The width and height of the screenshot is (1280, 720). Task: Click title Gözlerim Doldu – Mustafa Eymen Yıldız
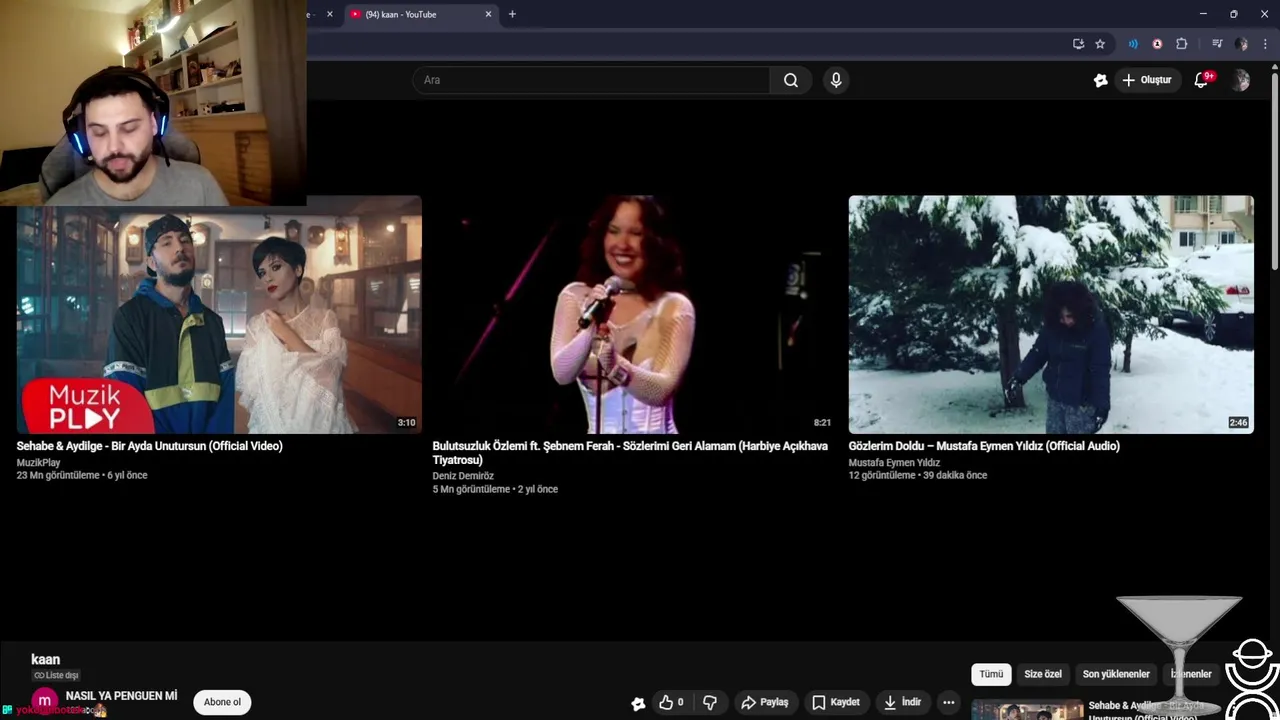coord(984,446)
